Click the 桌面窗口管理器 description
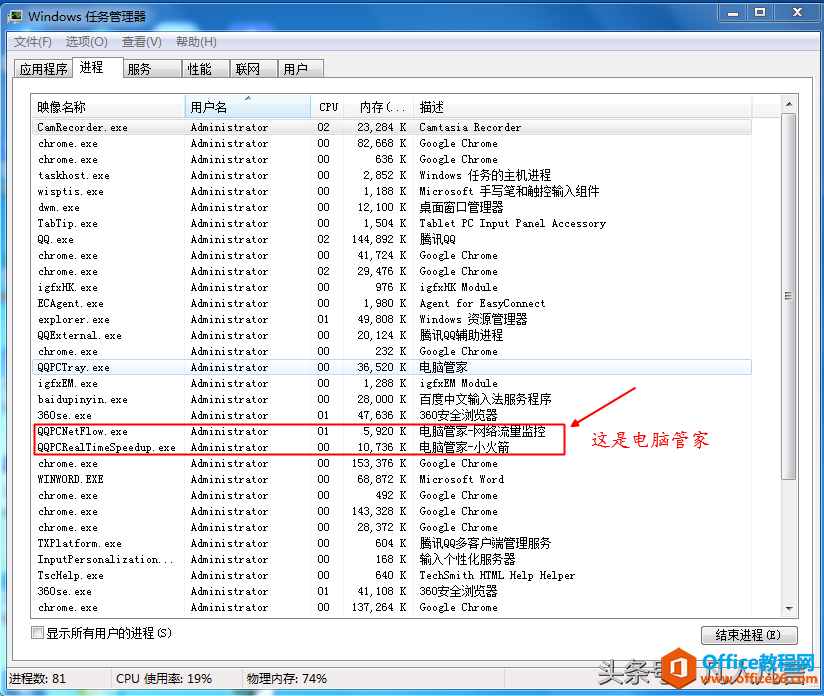 [x=461, y=207]
